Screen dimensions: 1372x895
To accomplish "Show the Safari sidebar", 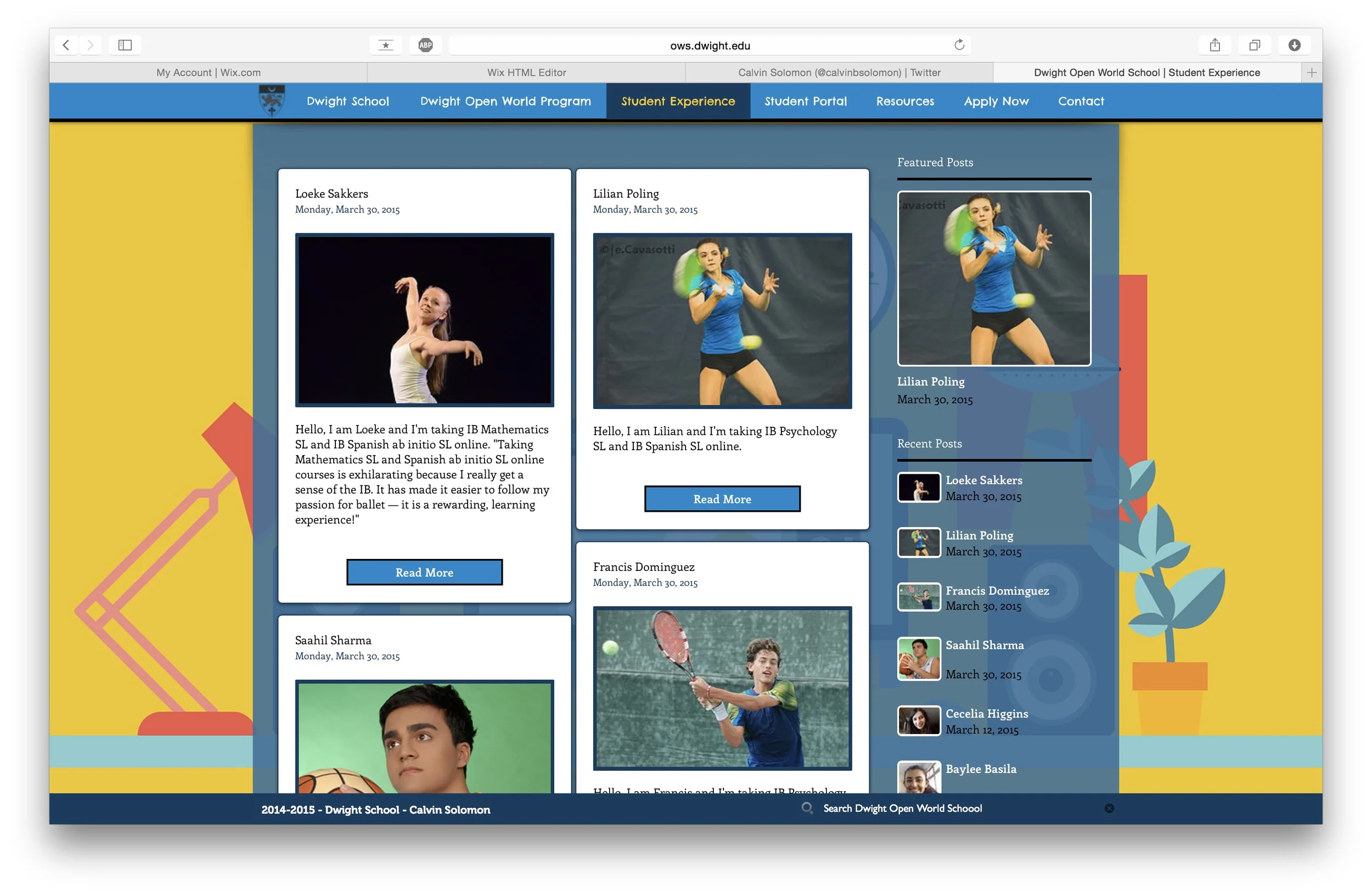I will point(125,45).
